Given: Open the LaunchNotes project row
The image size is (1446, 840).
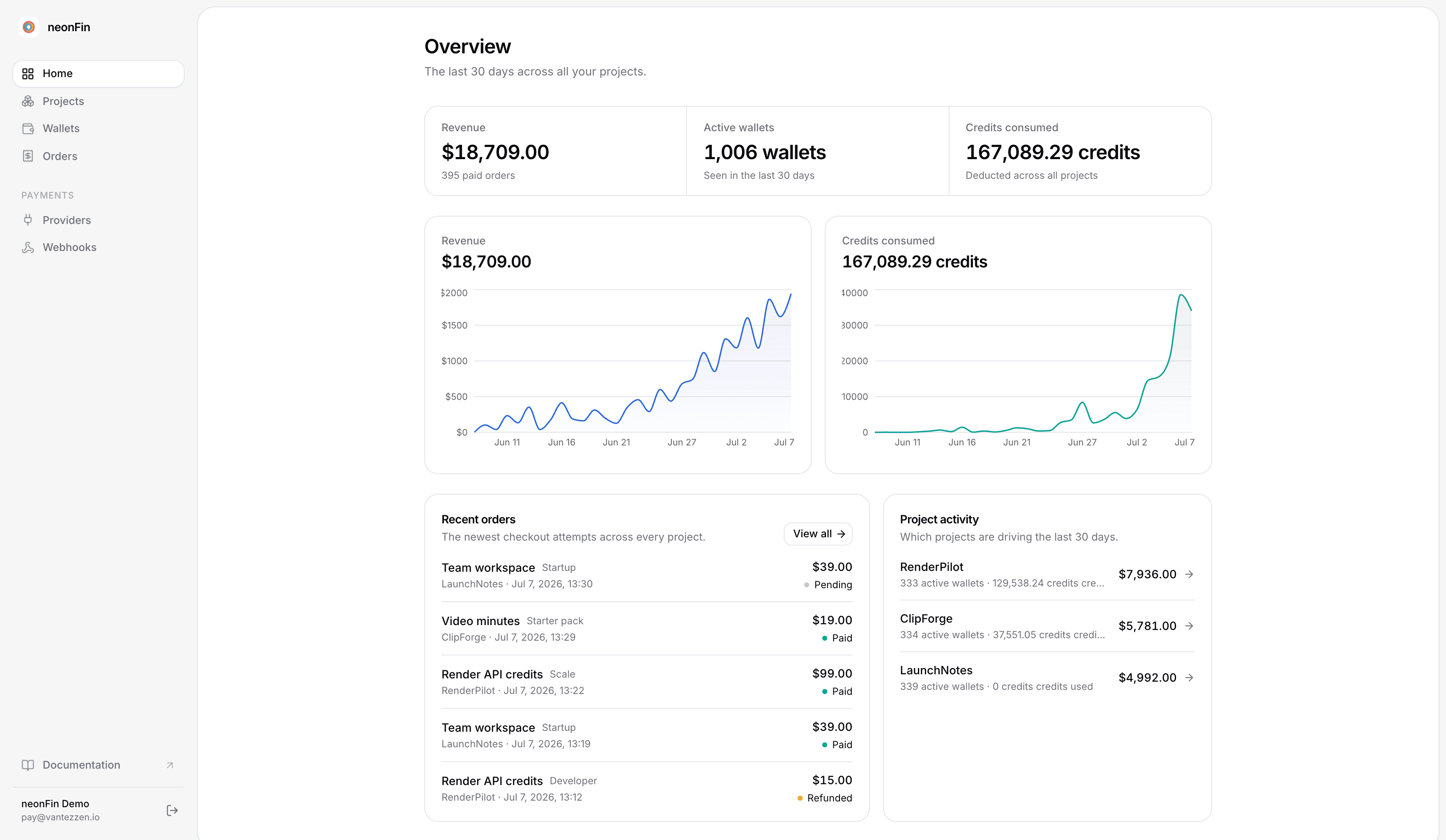Looking at the screenshot, I should point(1047,677).
